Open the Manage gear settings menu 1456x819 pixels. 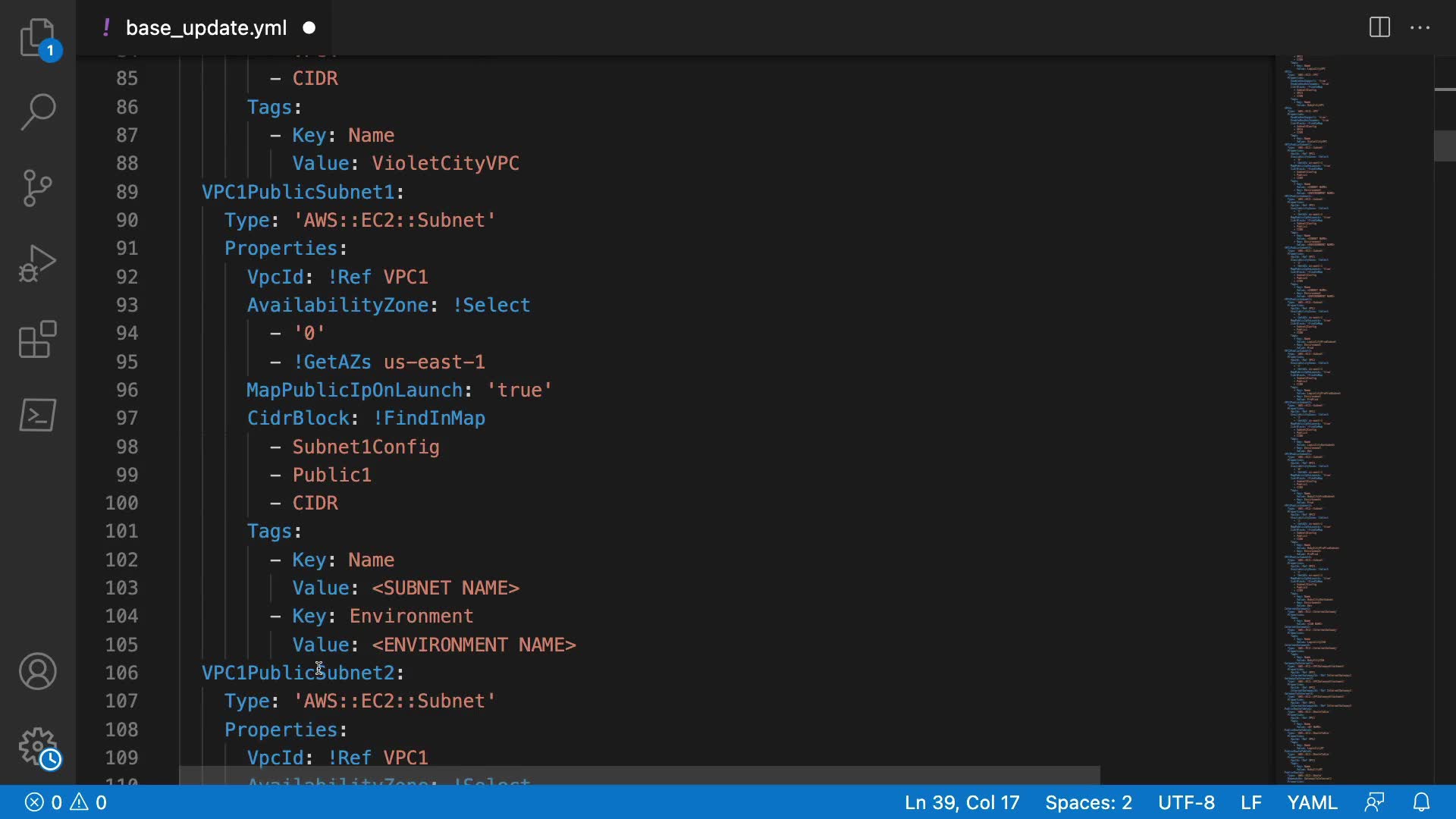[x=37, y=747]
